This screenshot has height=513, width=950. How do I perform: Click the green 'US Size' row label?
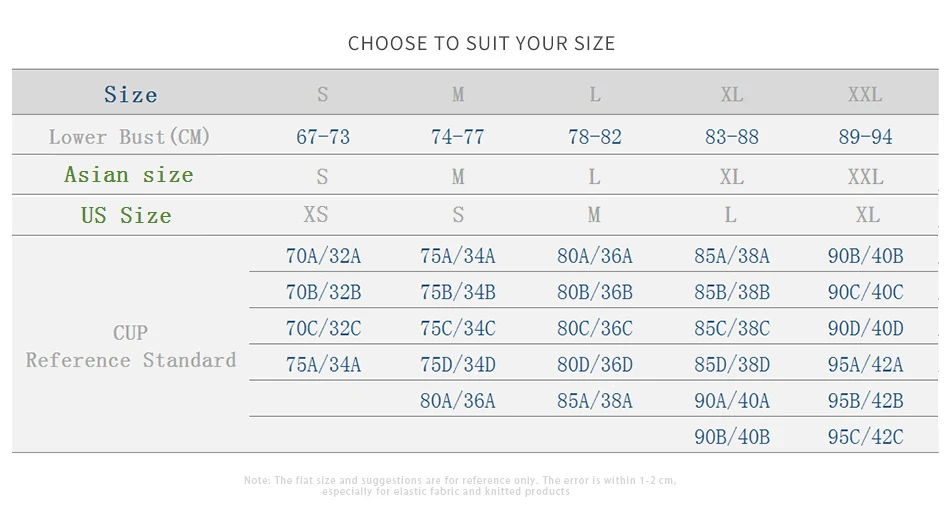coord(126,216)
